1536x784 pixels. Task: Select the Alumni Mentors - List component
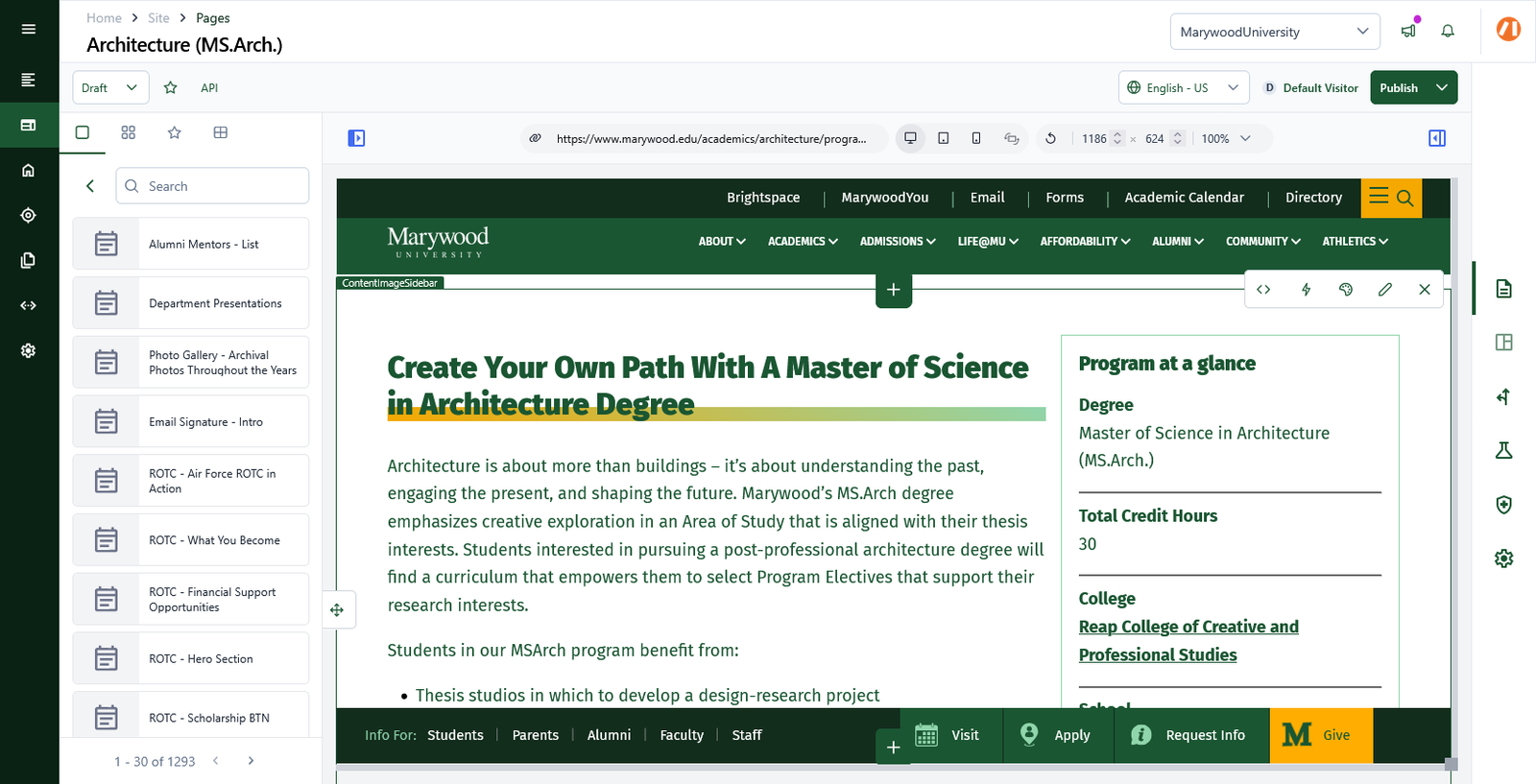click(x=191, y=244)
